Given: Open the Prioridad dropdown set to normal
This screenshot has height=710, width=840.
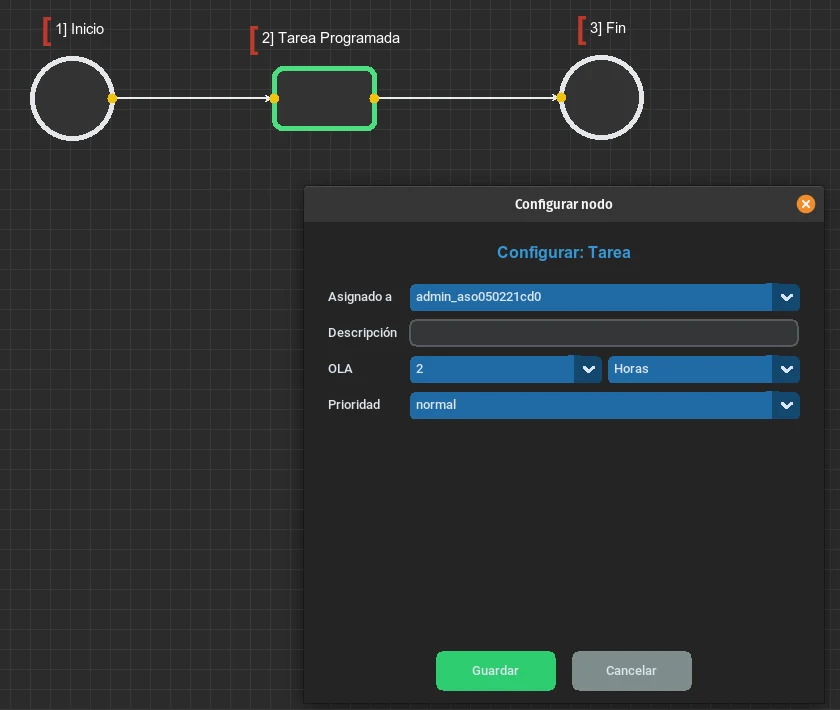Looking at the screenshot, I should click(x=604, y=405).
